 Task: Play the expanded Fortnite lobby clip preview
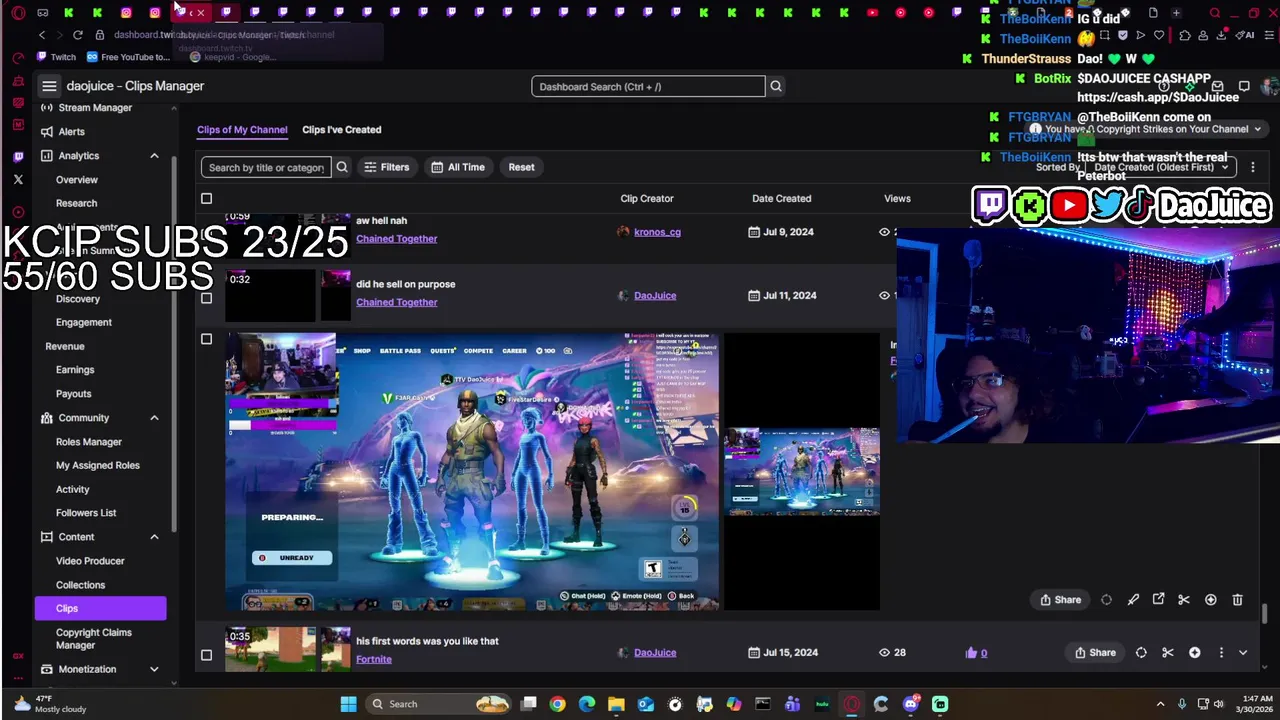pos(472,471)
